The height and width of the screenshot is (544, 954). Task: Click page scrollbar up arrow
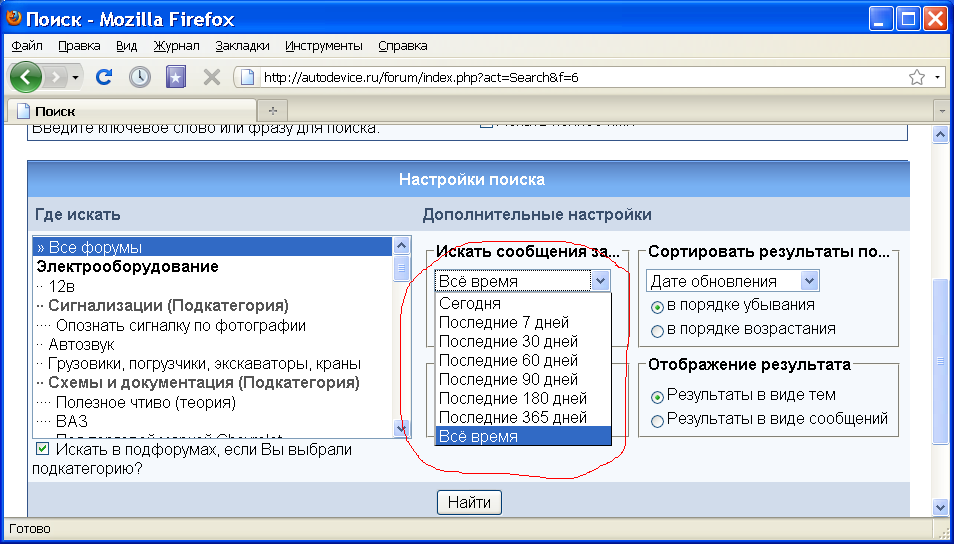click(x=940, y=134)
